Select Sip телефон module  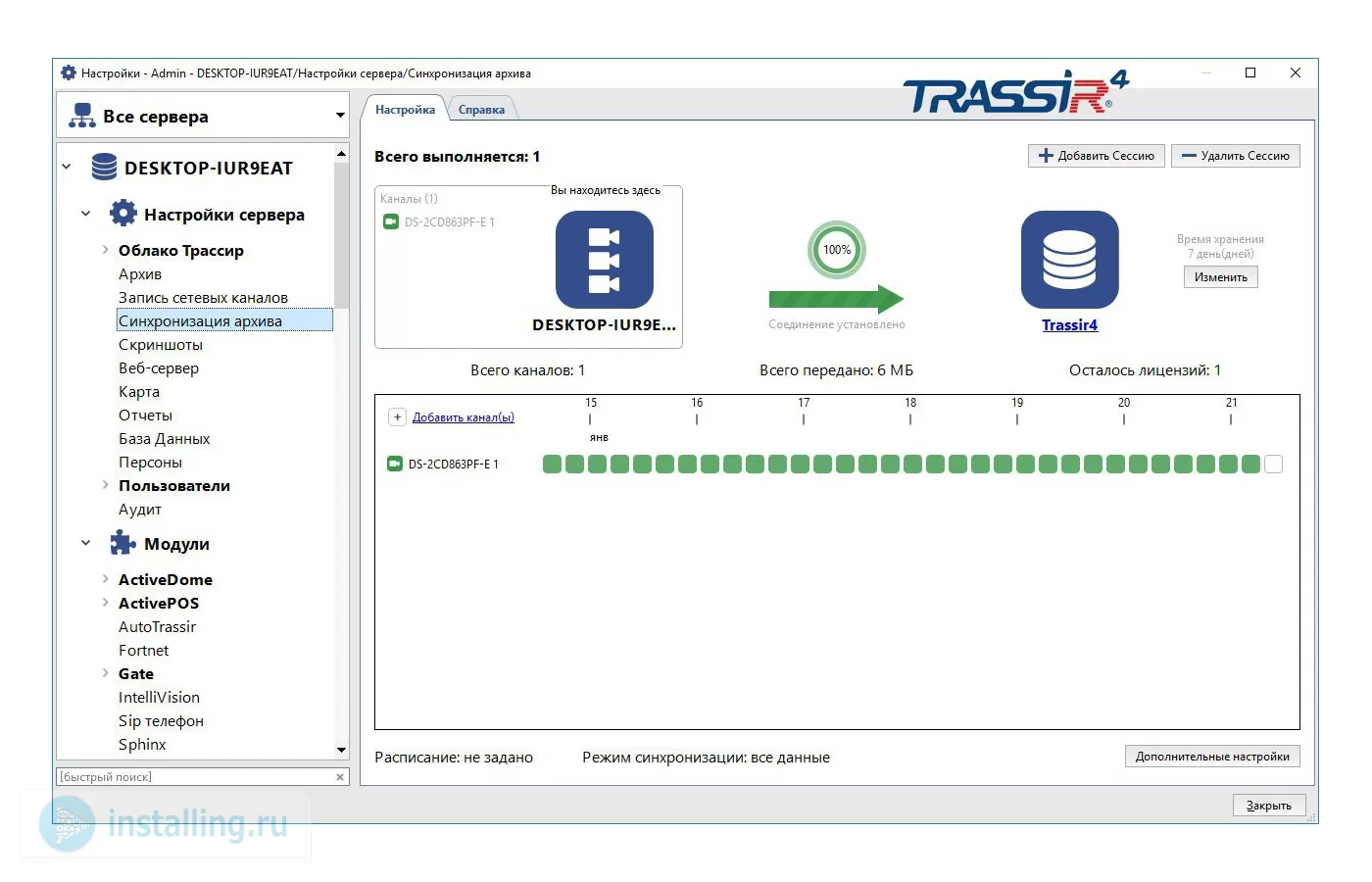tap(161, 721)
